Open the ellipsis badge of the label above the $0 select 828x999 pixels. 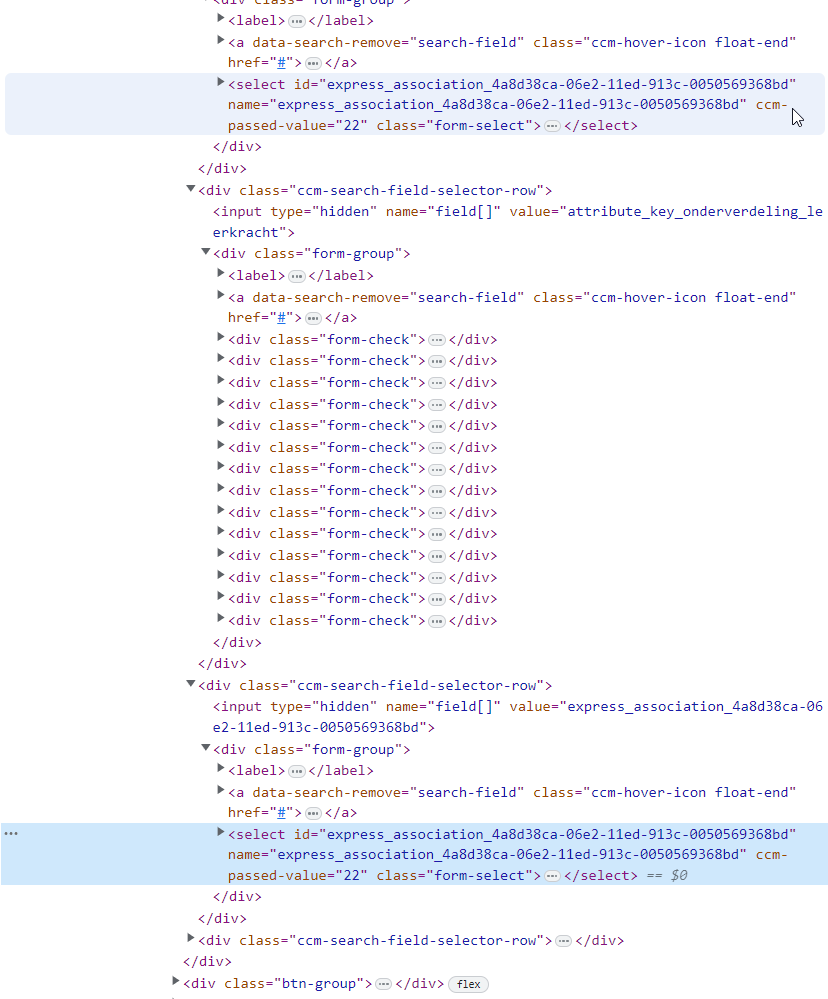297,772
